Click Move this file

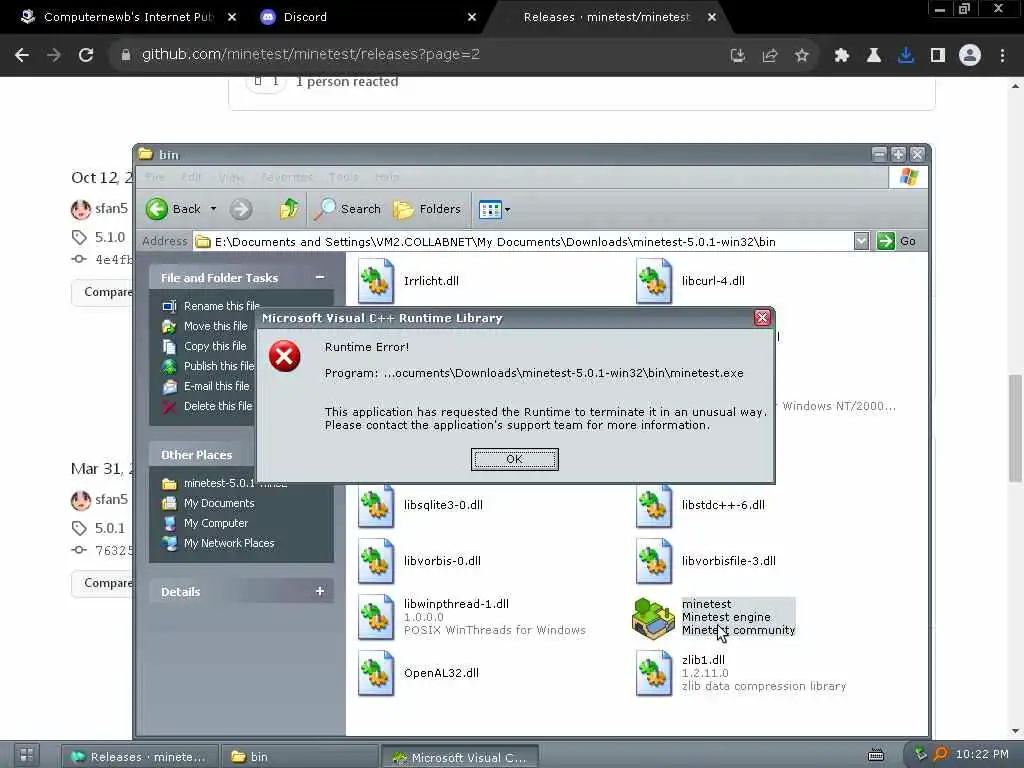216,326
